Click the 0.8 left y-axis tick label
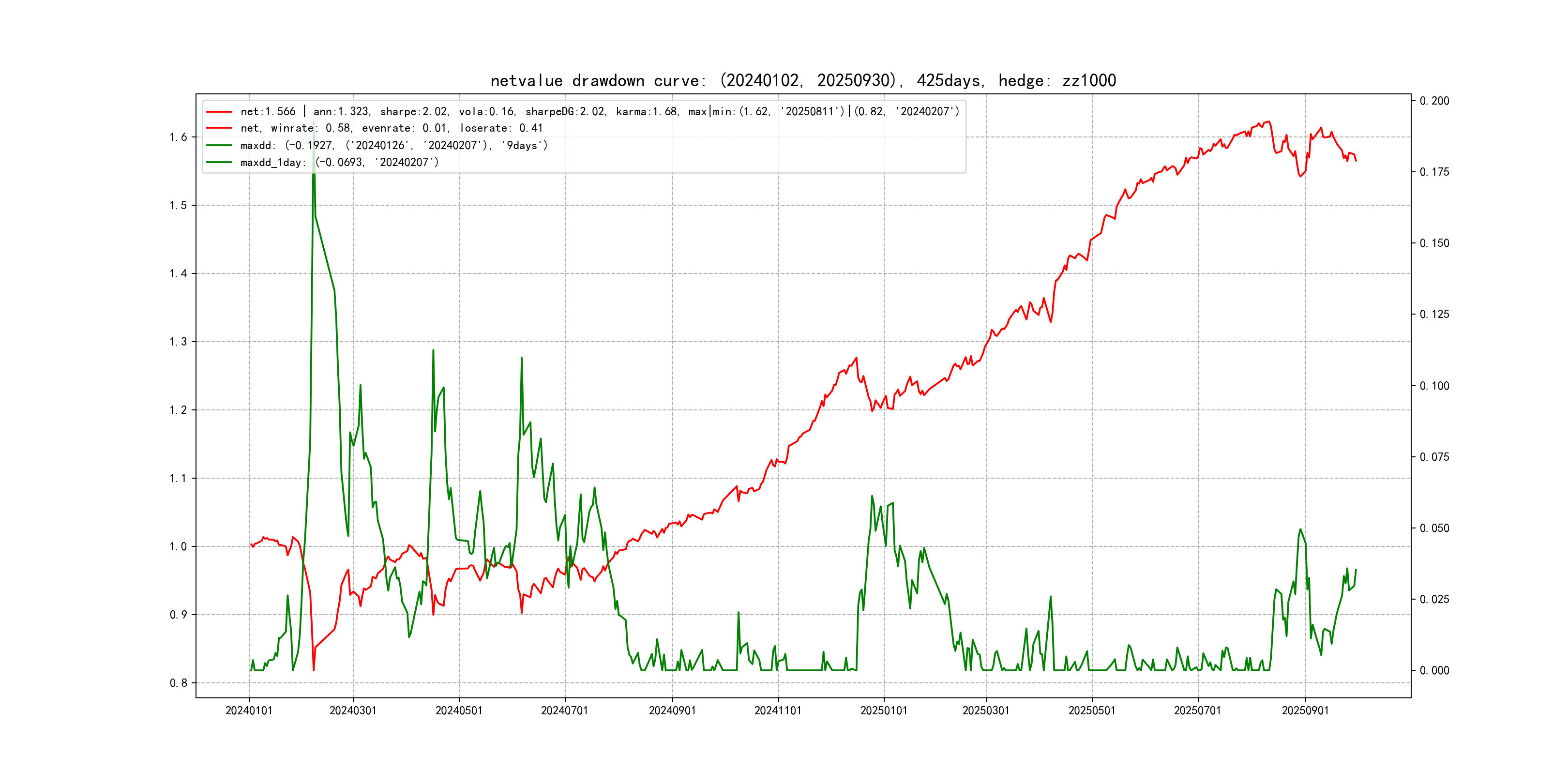The image size is (1568, 784). [x=179, y=683]
